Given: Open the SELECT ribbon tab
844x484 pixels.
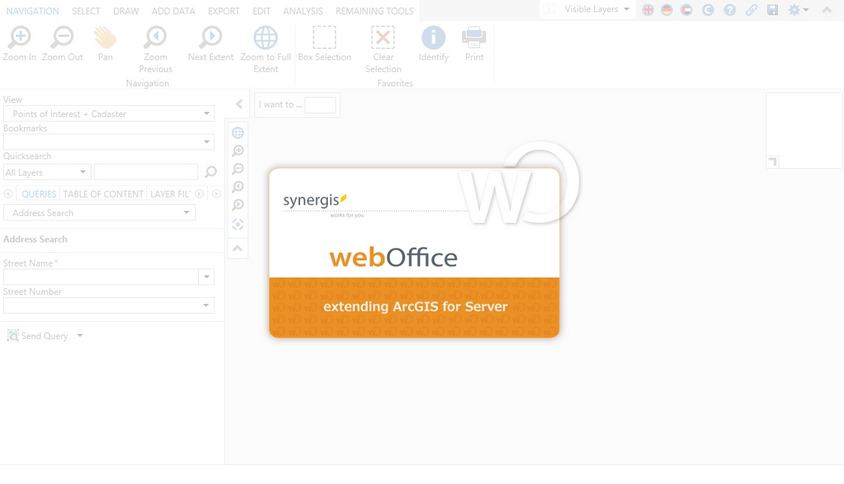Looking at the screenshot, I should [x=86, y=11].
